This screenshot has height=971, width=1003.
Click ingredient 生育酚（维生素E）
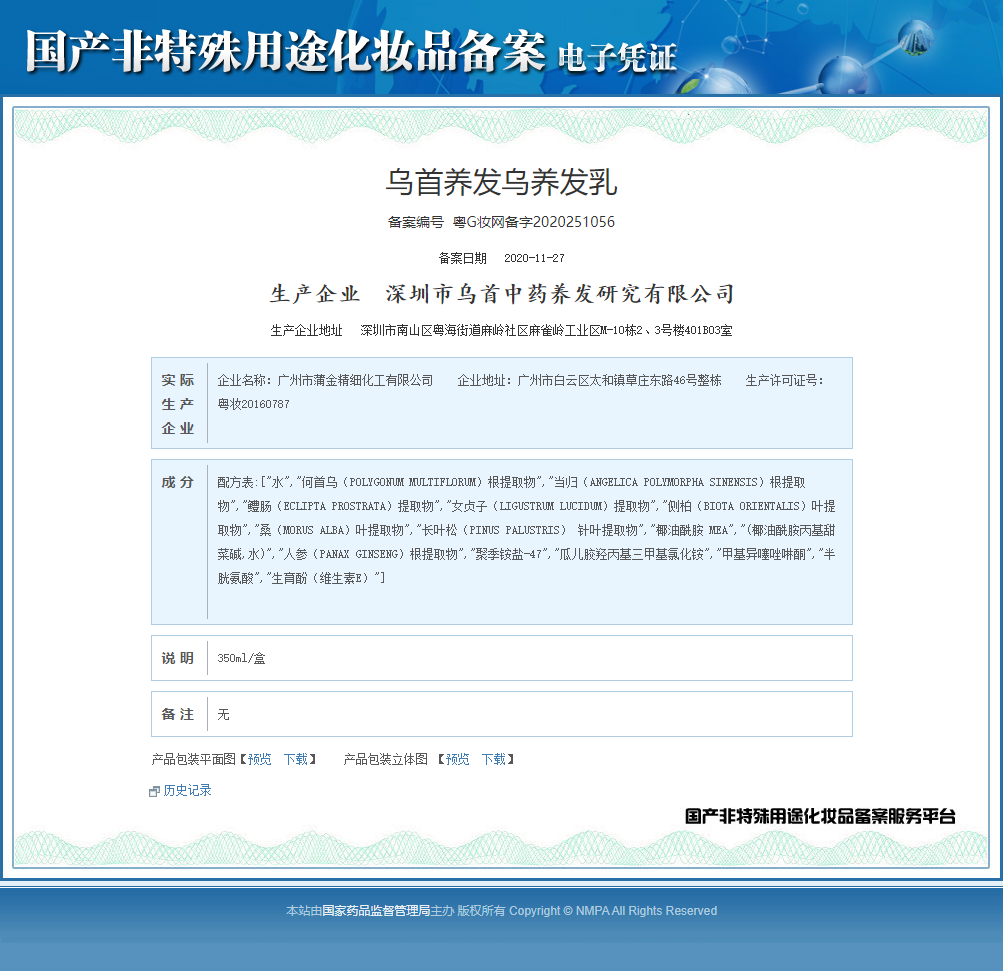point(324,578)
